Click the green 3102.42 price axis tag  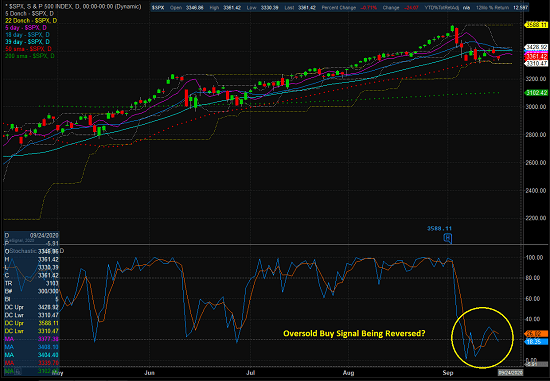tap(536, 93)
